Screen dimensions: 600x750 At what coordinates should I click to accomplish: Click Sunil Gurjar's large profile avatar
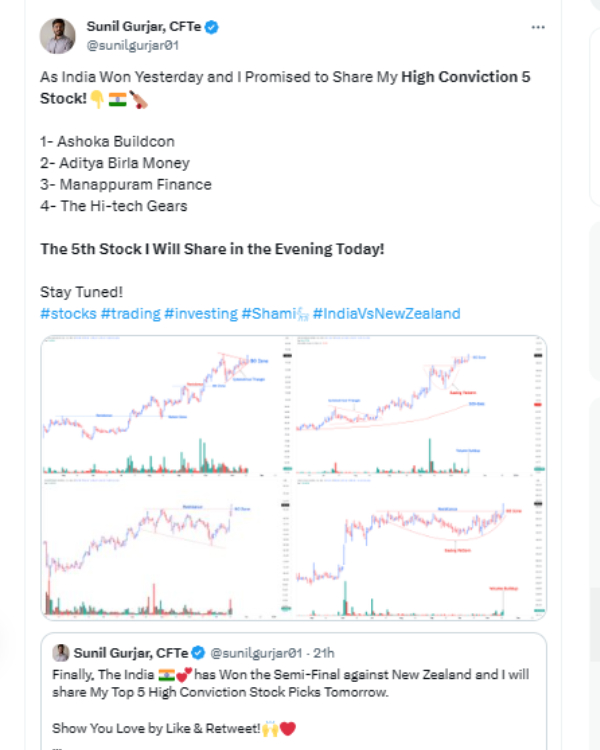[x=57, y=36]
